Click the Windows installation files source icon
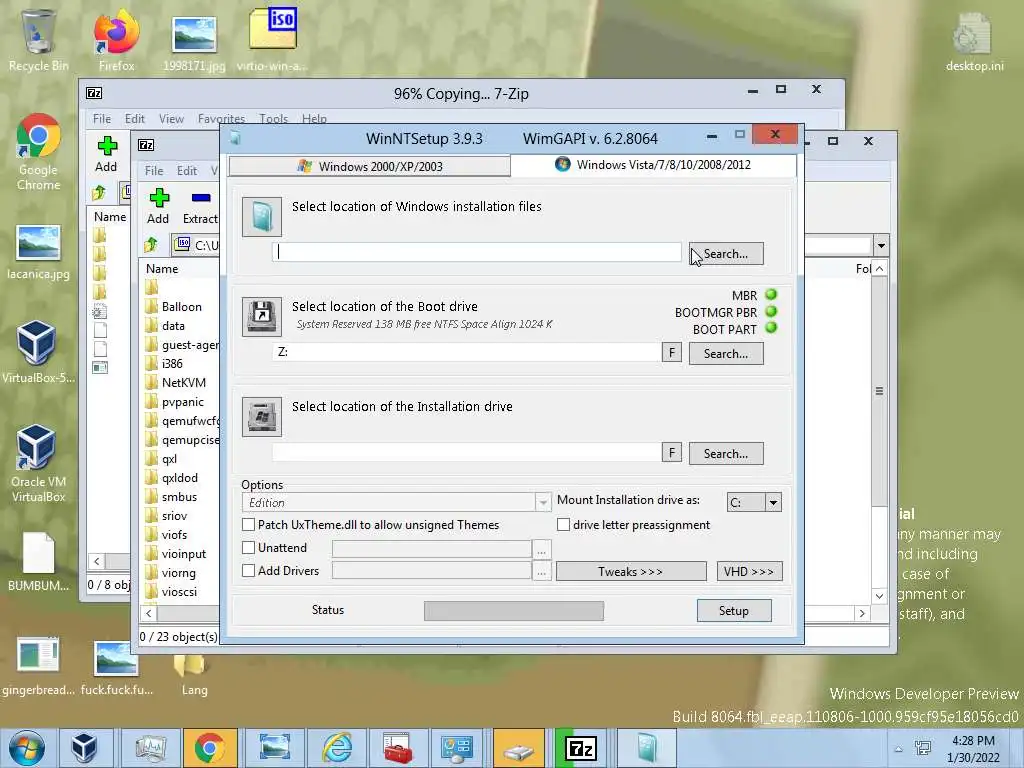 pos(262,217)
